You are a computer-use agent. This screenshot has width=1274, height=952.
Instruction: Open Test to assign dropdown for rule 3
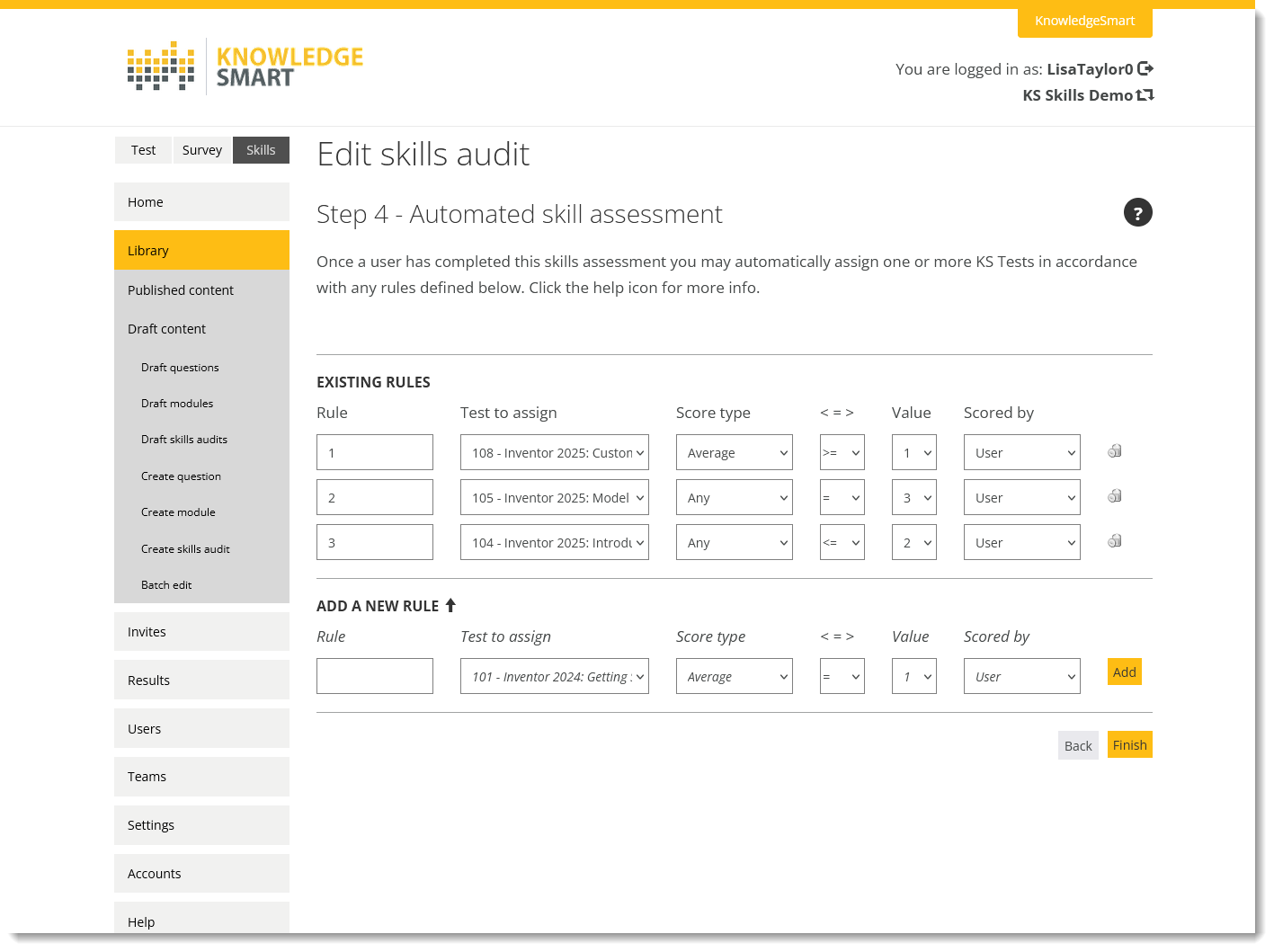pyautogui.click(x=555, y=542)
